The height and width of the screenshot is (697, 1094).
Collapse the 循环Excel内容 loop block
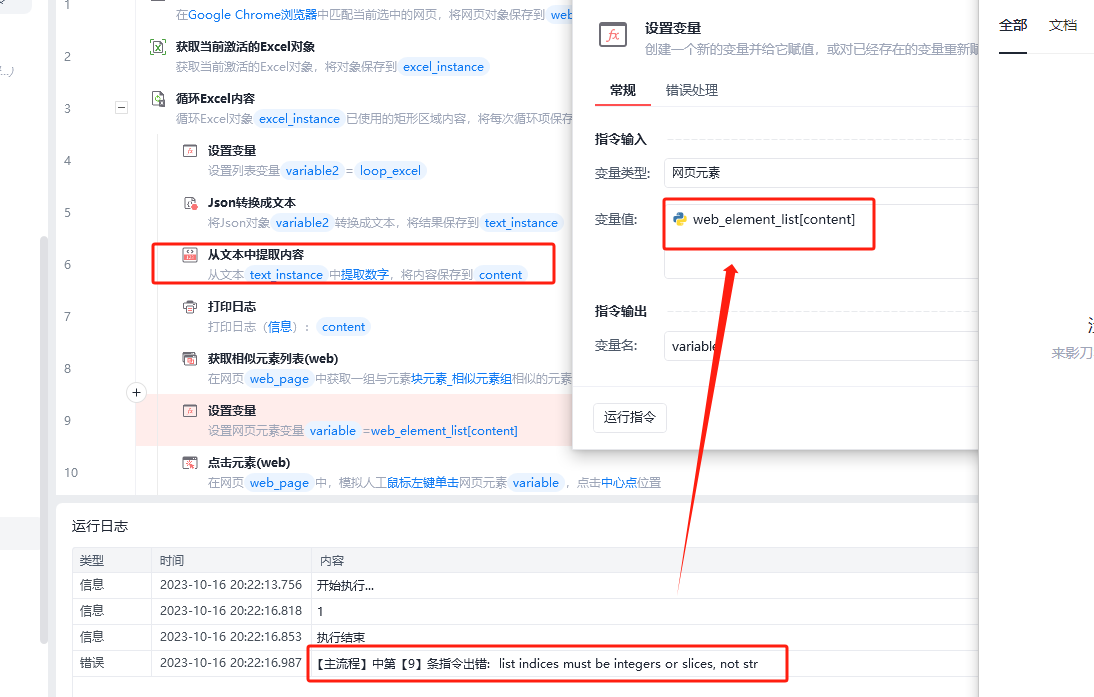(x=121, y=108)
